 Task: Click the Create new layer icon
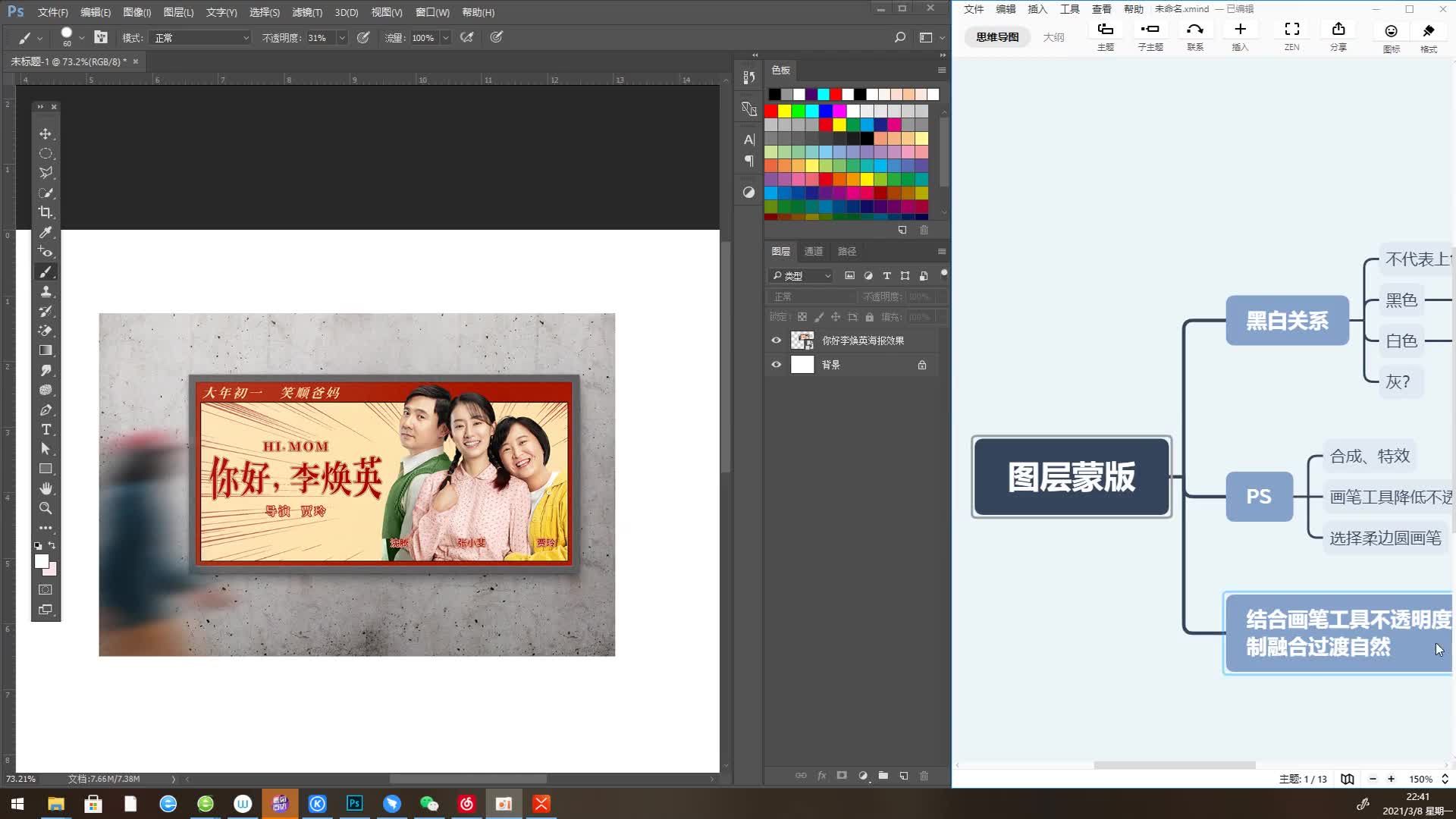(904, 776)
